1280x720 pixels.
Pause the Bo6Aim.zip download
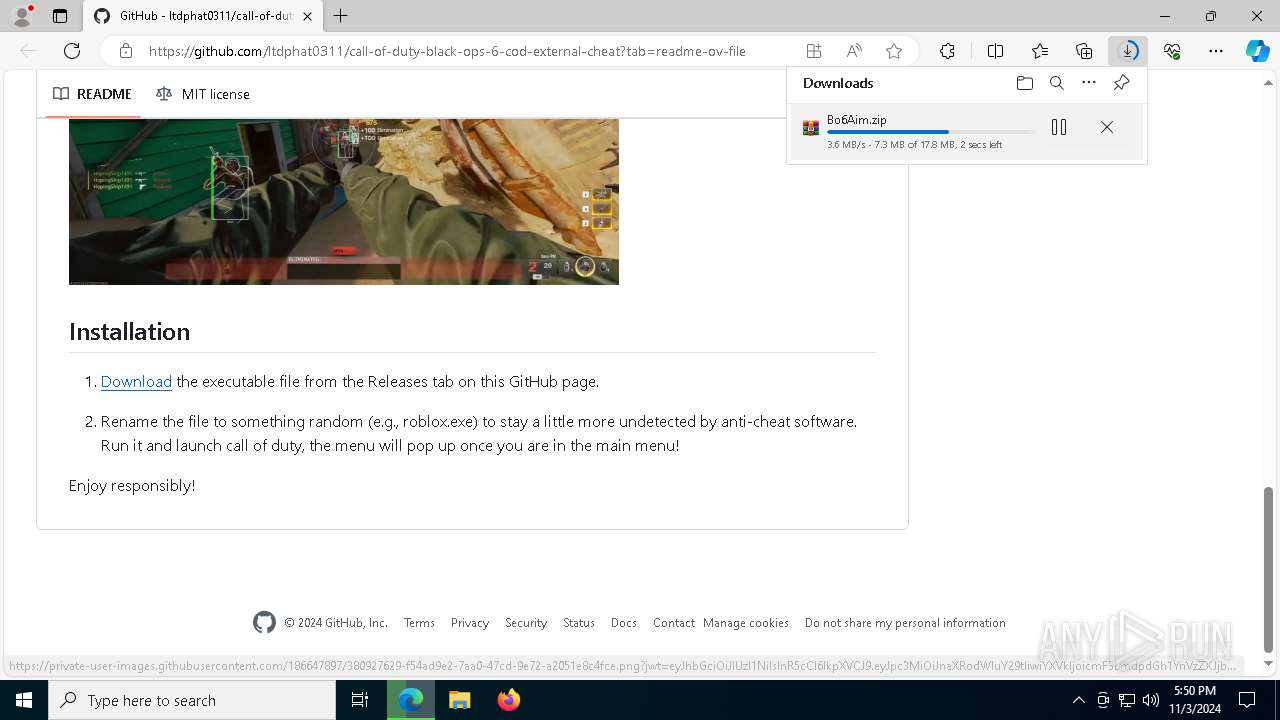point(1059,127)
